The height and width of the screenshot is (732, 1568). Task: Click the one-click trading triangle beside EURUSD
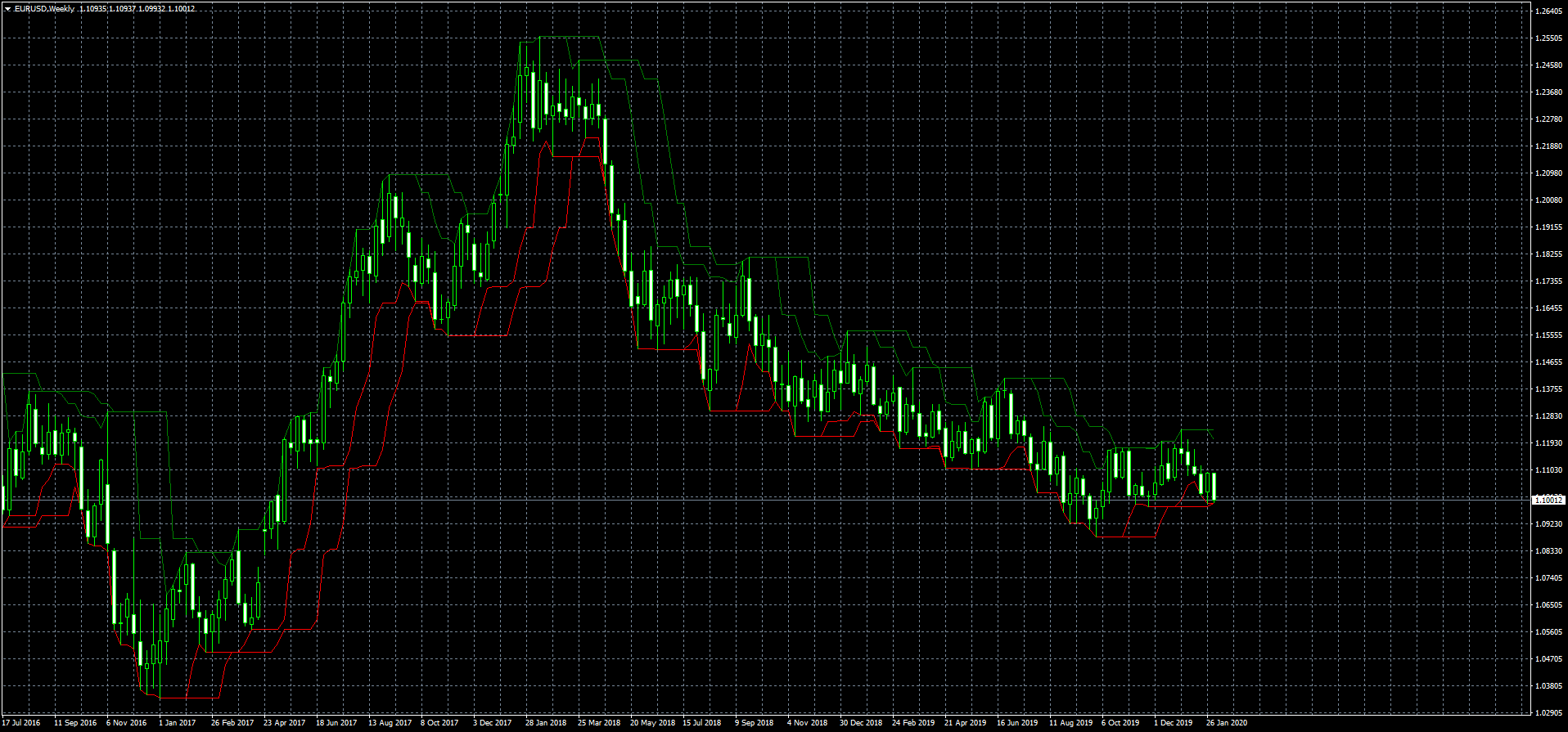click(x=7, y=9)
